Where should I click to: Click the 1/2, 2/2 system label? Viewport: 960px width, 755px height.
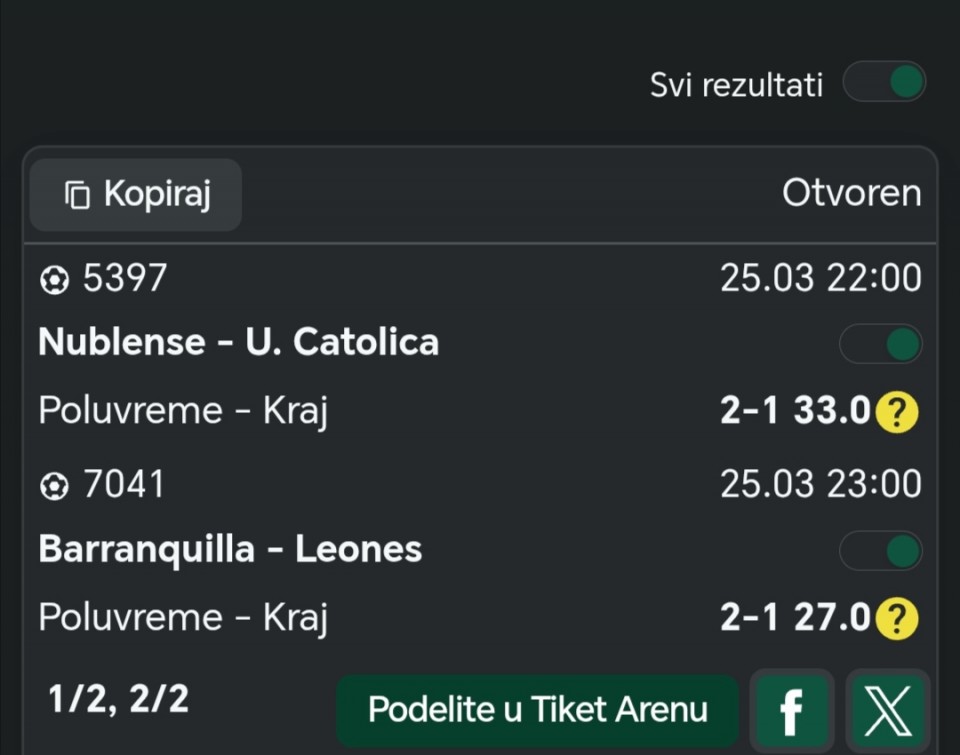[118, 699]
